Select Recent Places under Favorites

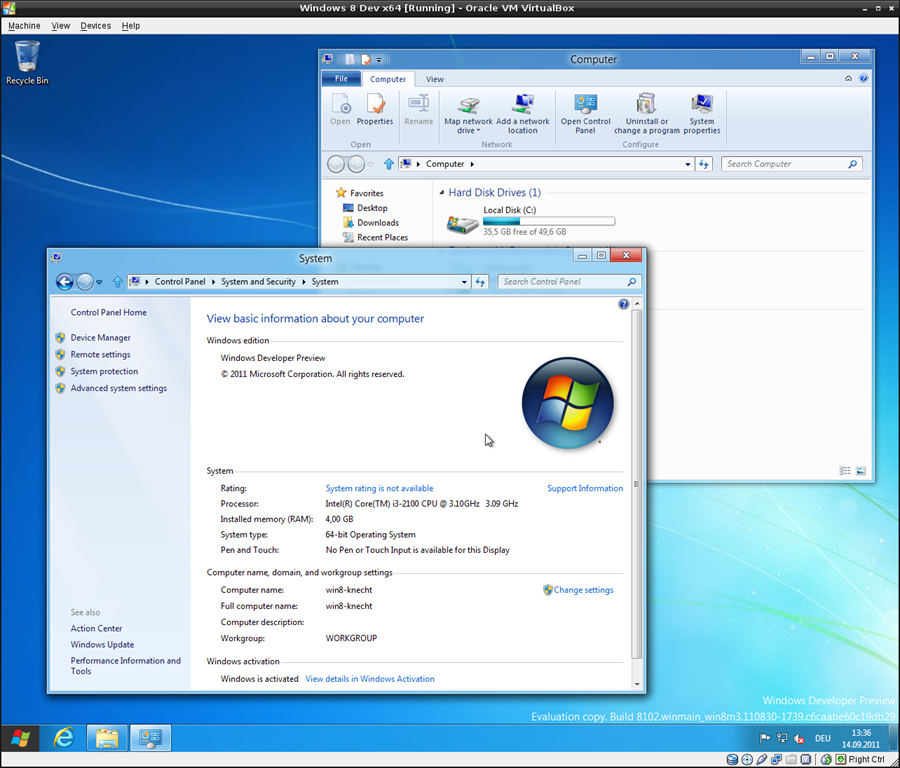pos(382,237)
